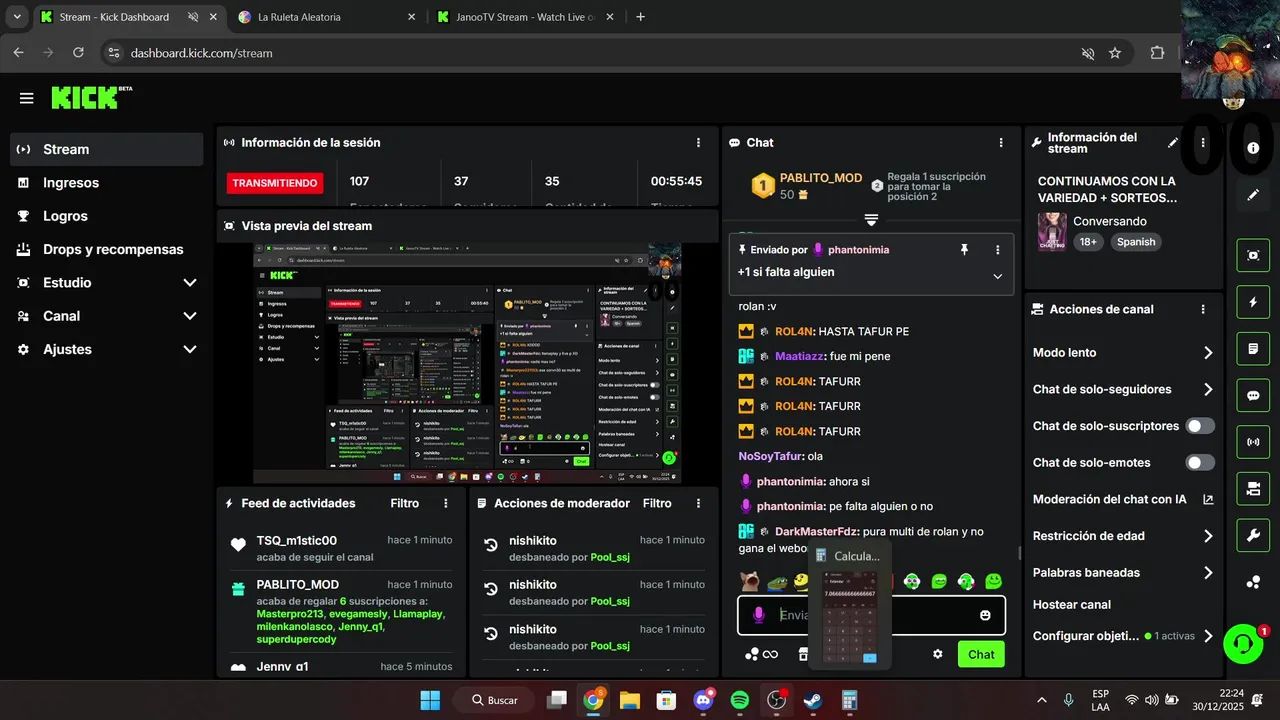This screenshot has height=720, width=1280.
Task: Expand the pinned message with the chevron
Action: [997, 276]
